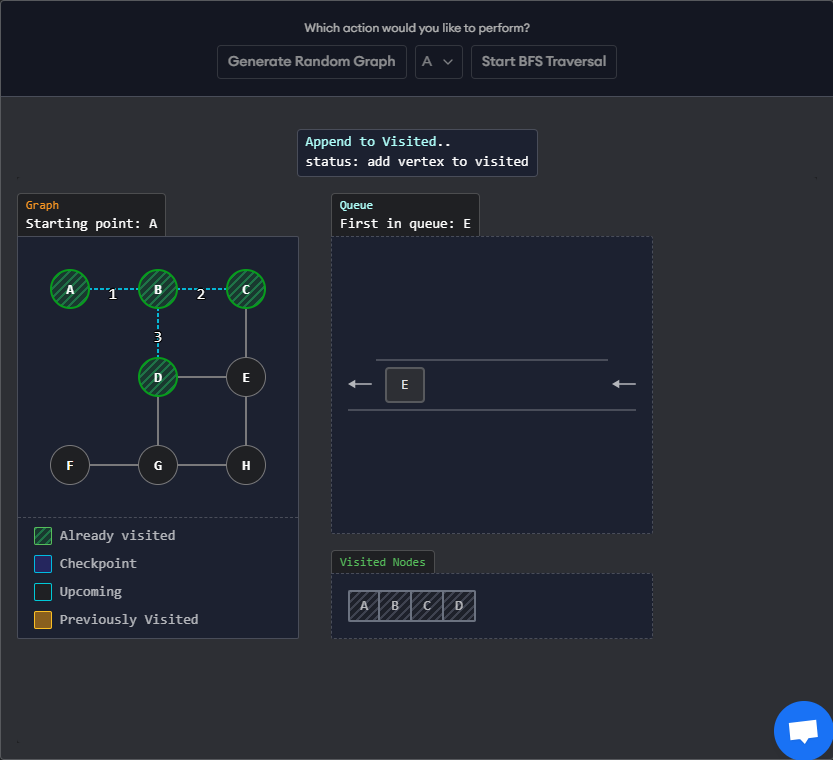The image size is (833, 760).
Task: Click the queue exit arrow left of the E item
Action: point(360,384)
